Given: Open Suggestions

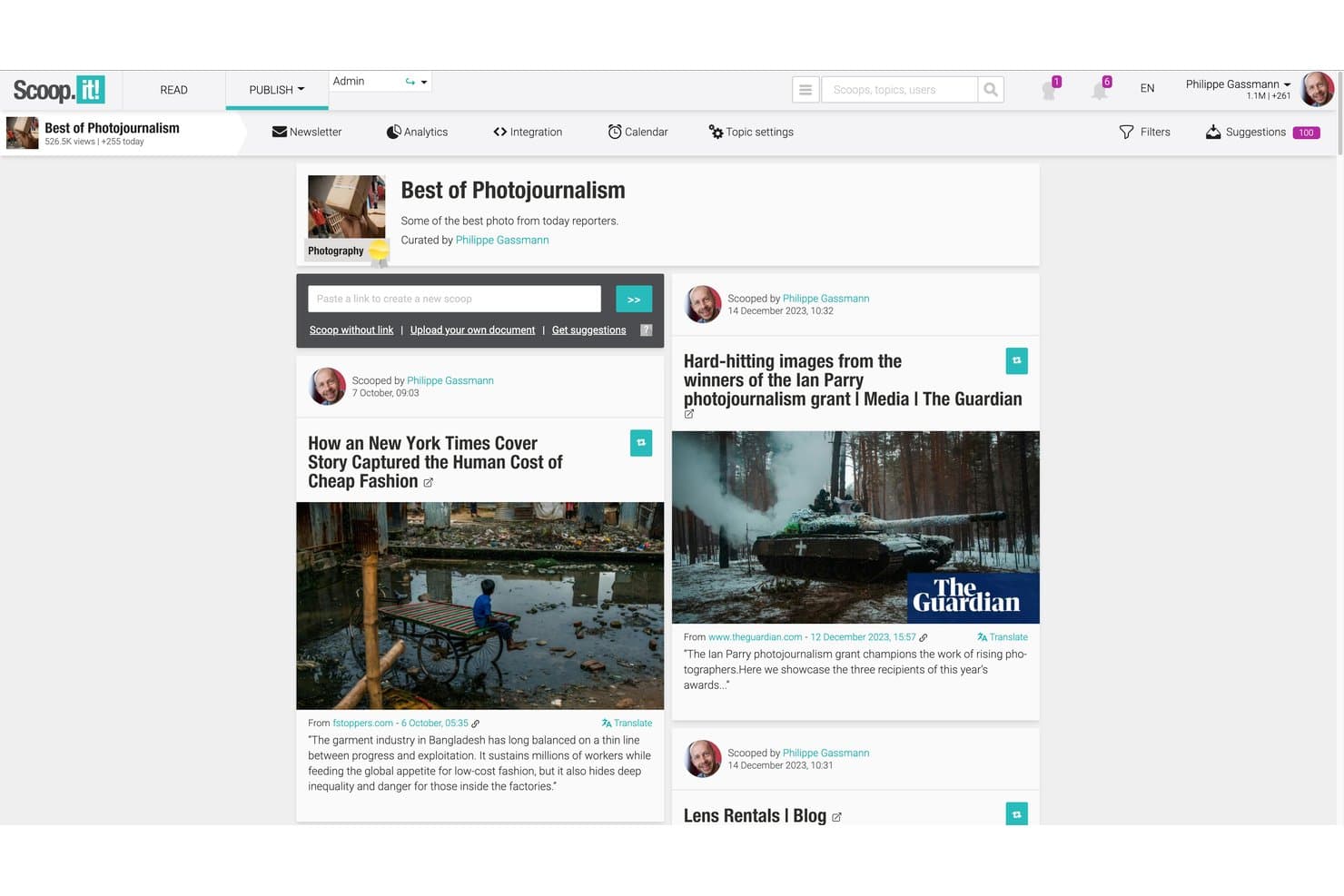Looking at the screenshot, I should pyautogui.click(x=1262, y=133).
